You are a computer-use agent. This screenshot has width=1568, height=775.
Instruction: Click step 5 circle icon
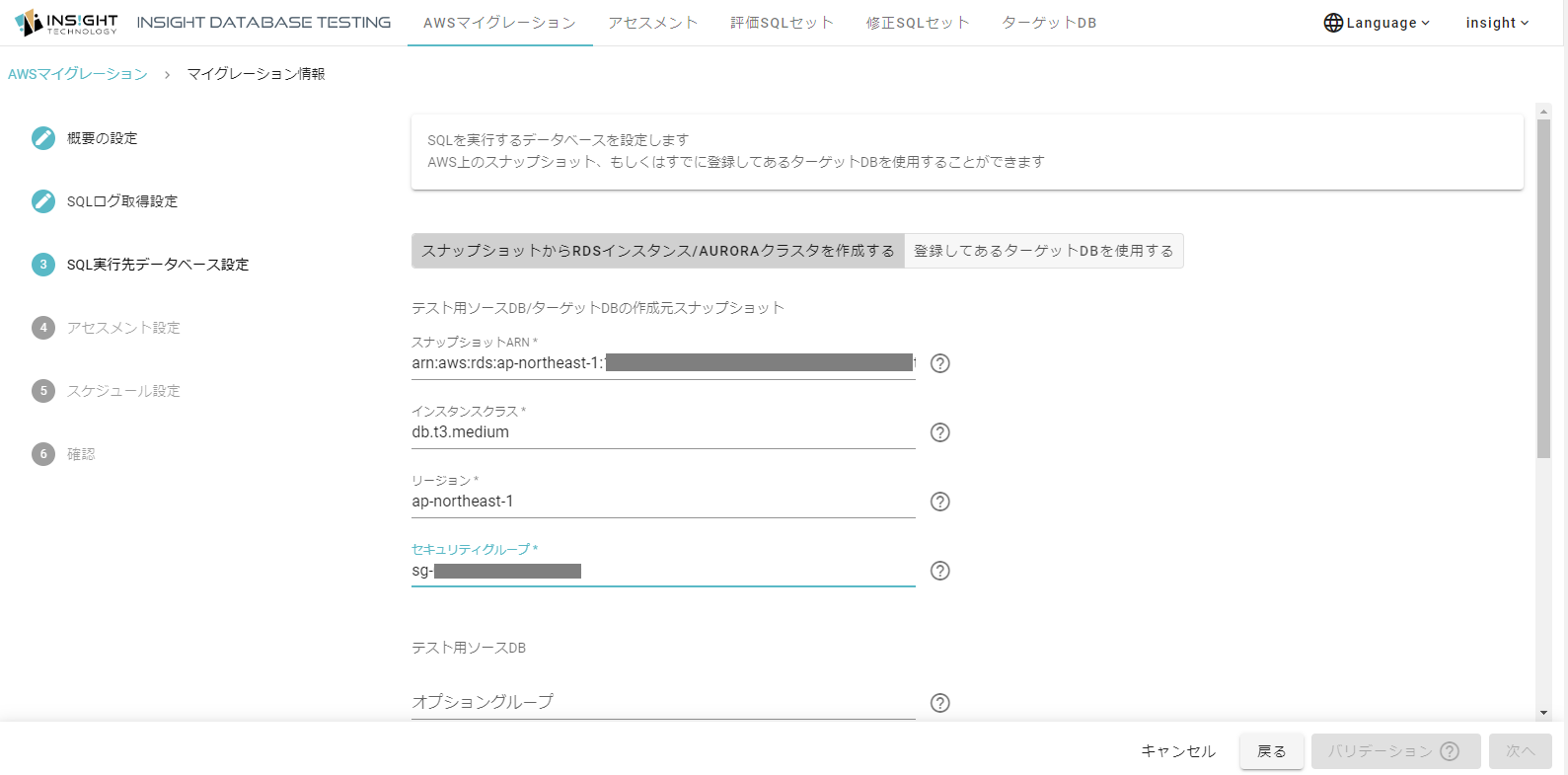coord(43,391)
